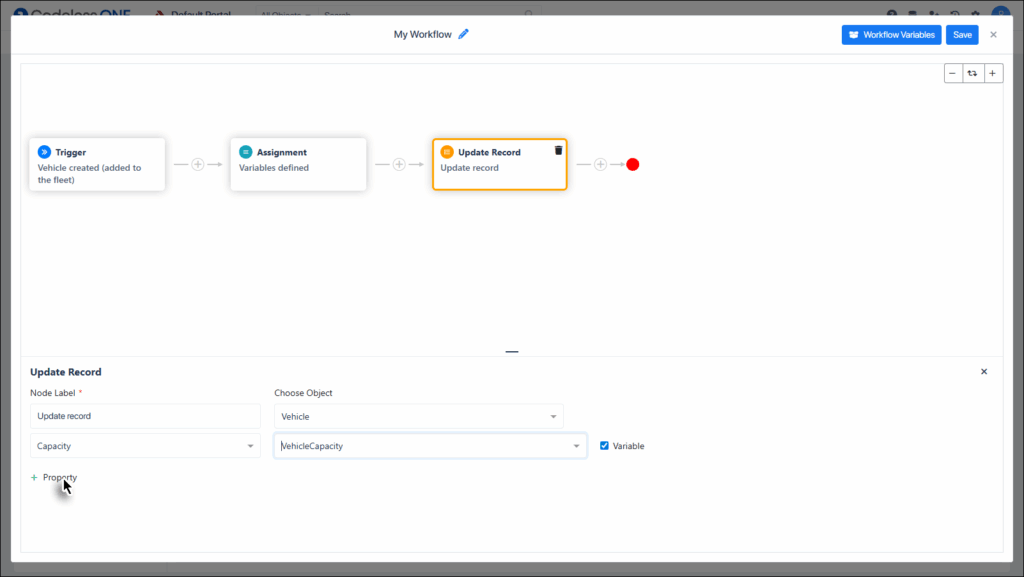
Task: Zoom out the workflow canvas
Action: click(x=953, y=73)
